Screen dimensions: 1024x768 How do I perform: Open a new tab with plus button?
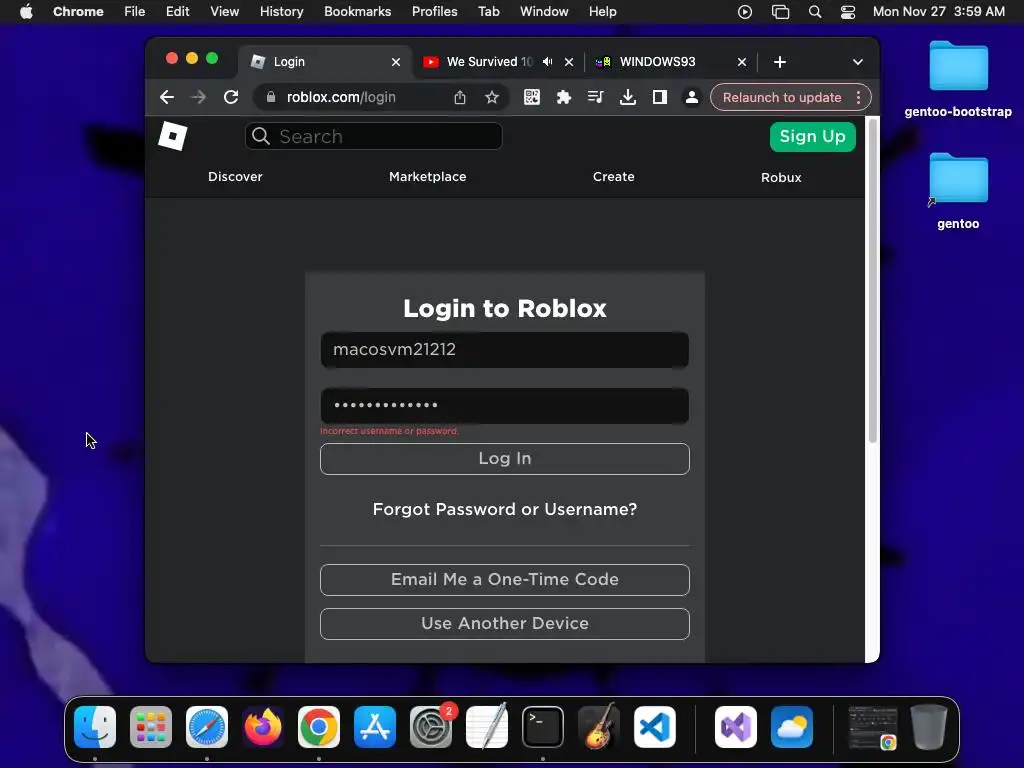[780, 62]
